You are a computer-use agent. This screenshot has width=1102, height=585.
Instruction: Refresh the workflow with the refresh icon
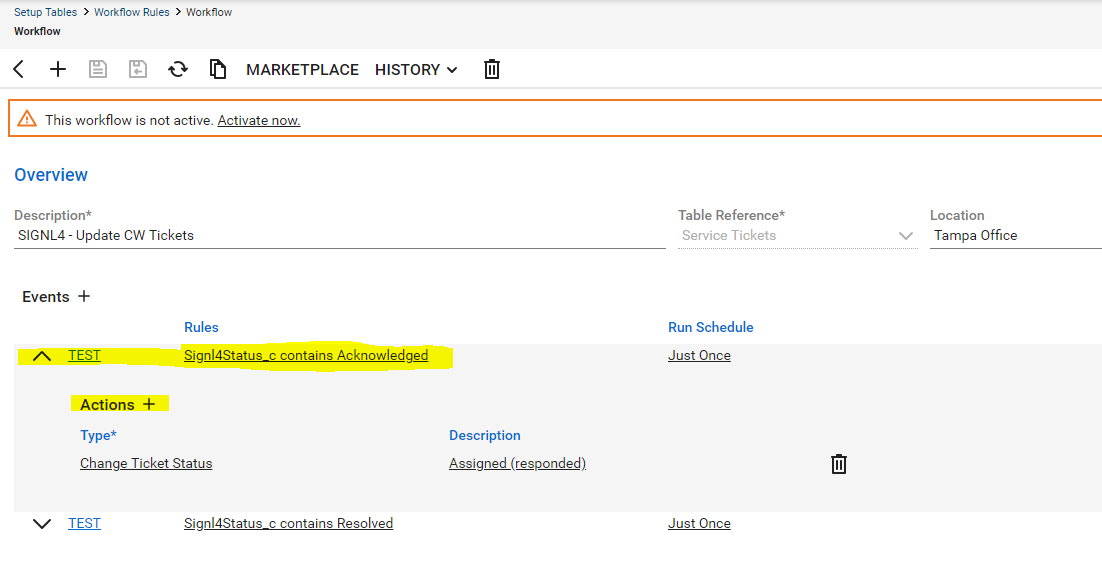click(178, 69)
